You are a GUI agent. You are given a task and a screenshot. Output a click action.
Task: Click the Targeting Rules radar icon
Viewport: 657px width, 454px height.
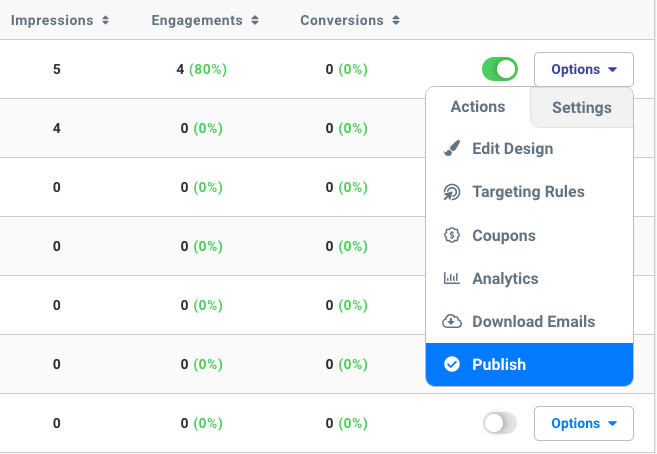tap(452, 192)
